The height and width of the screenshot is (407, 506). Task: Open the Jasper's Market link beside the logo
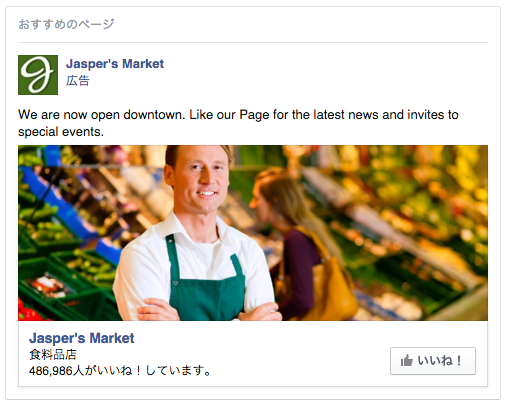(x=115, y=64)
